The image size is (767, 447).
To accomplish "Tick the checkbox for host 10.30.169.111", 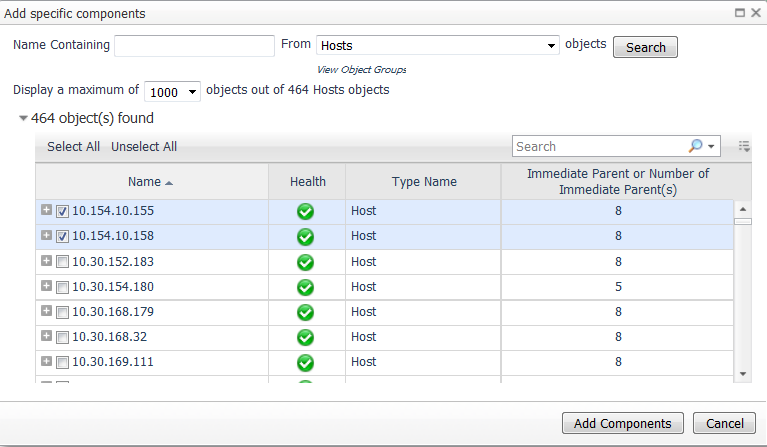I will tap(62, 362).
